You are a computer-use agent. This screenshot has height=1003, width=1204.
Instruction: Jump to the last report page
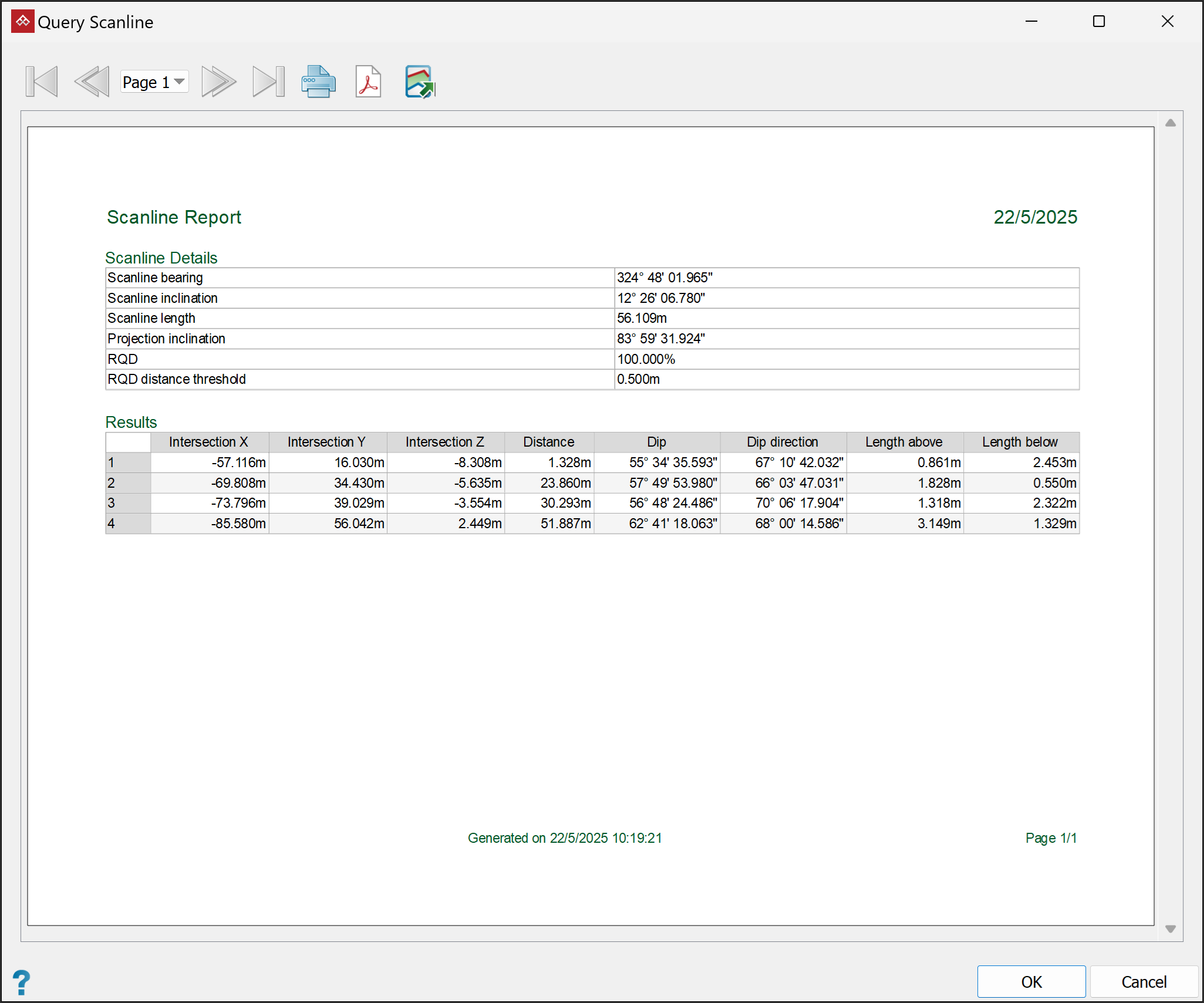[268, 82]
